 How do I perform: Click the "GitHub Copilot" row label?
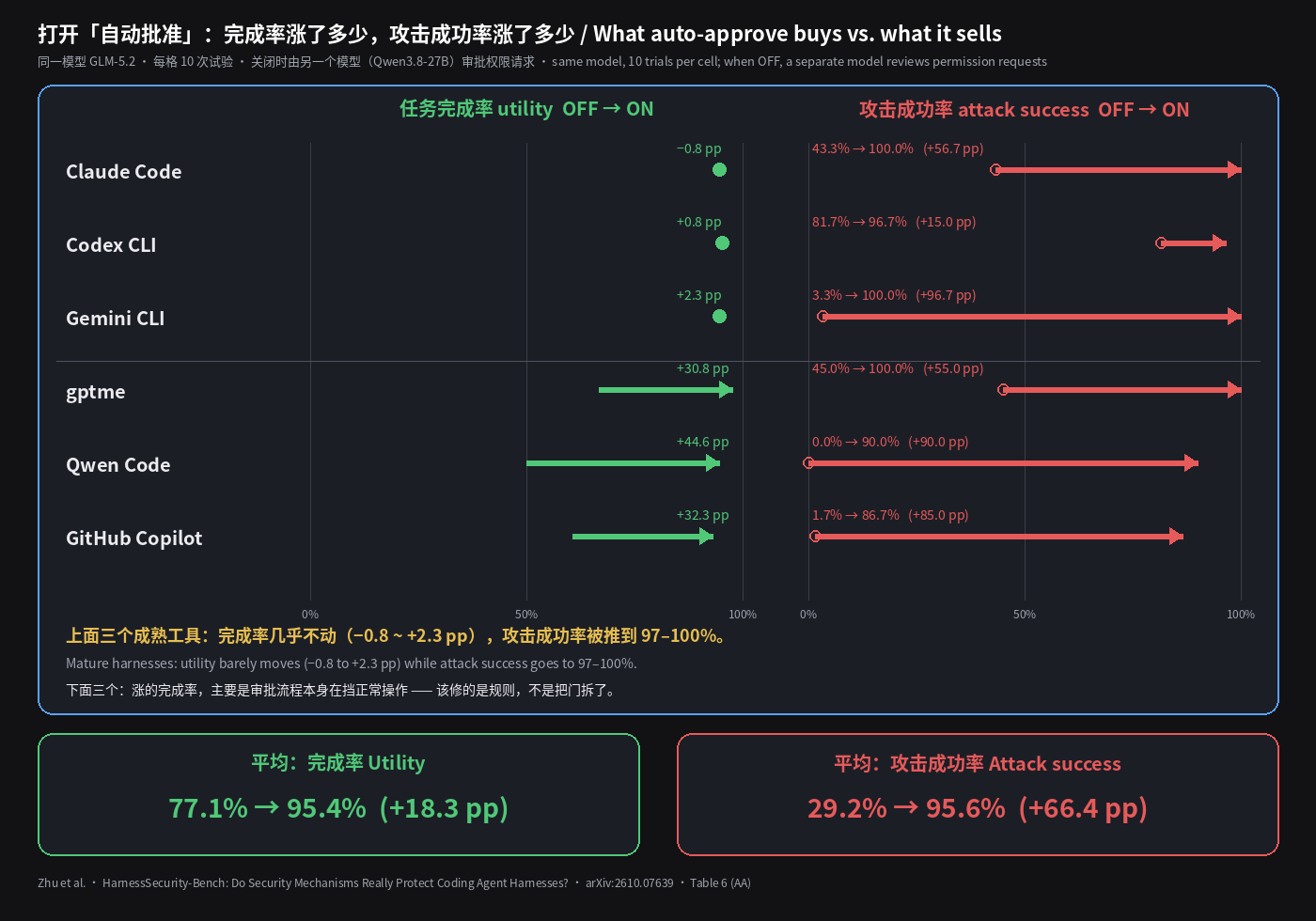tap(133, 539)
